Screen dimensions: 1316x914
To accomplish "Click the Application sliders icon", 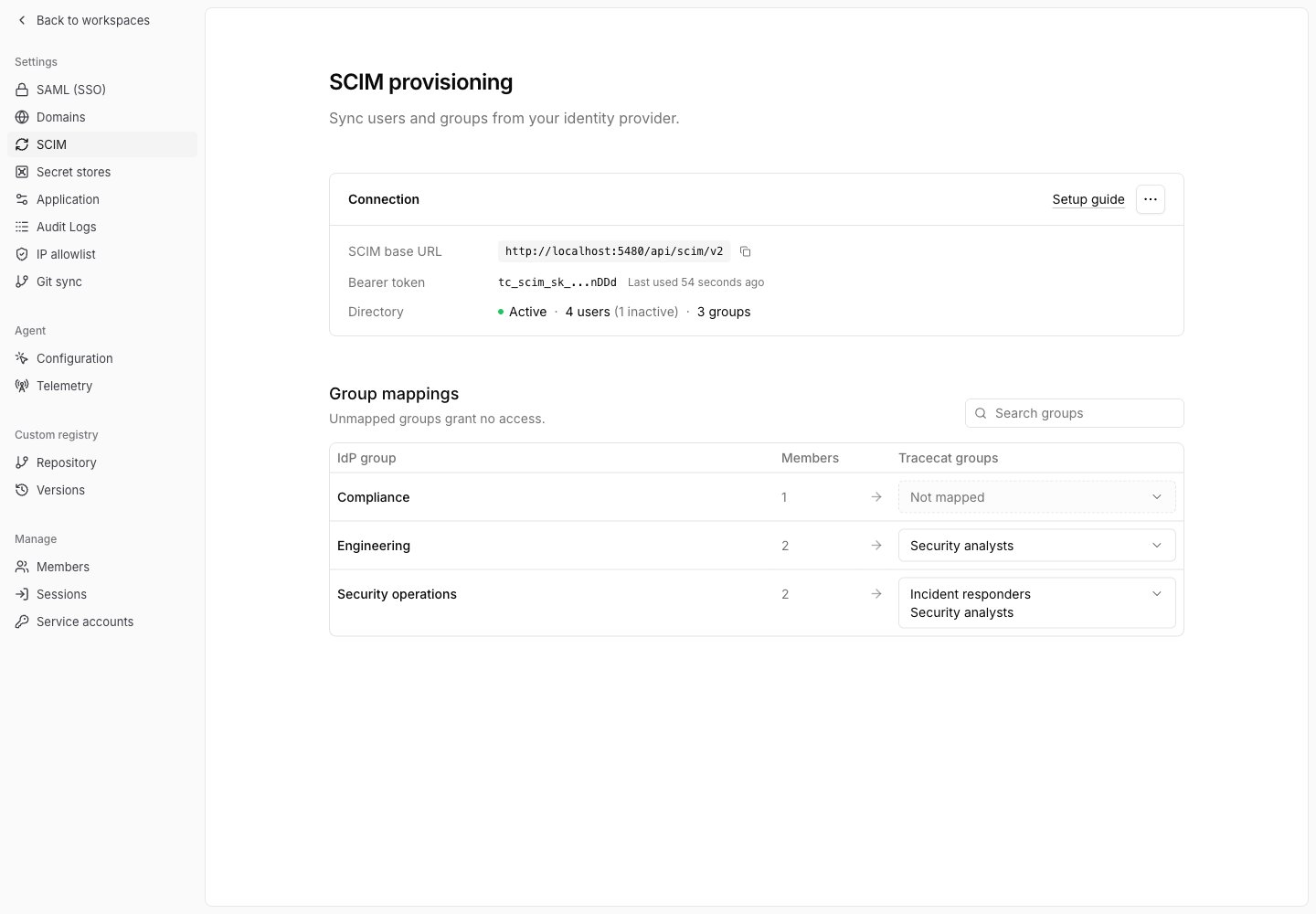I will click(22, 199).
